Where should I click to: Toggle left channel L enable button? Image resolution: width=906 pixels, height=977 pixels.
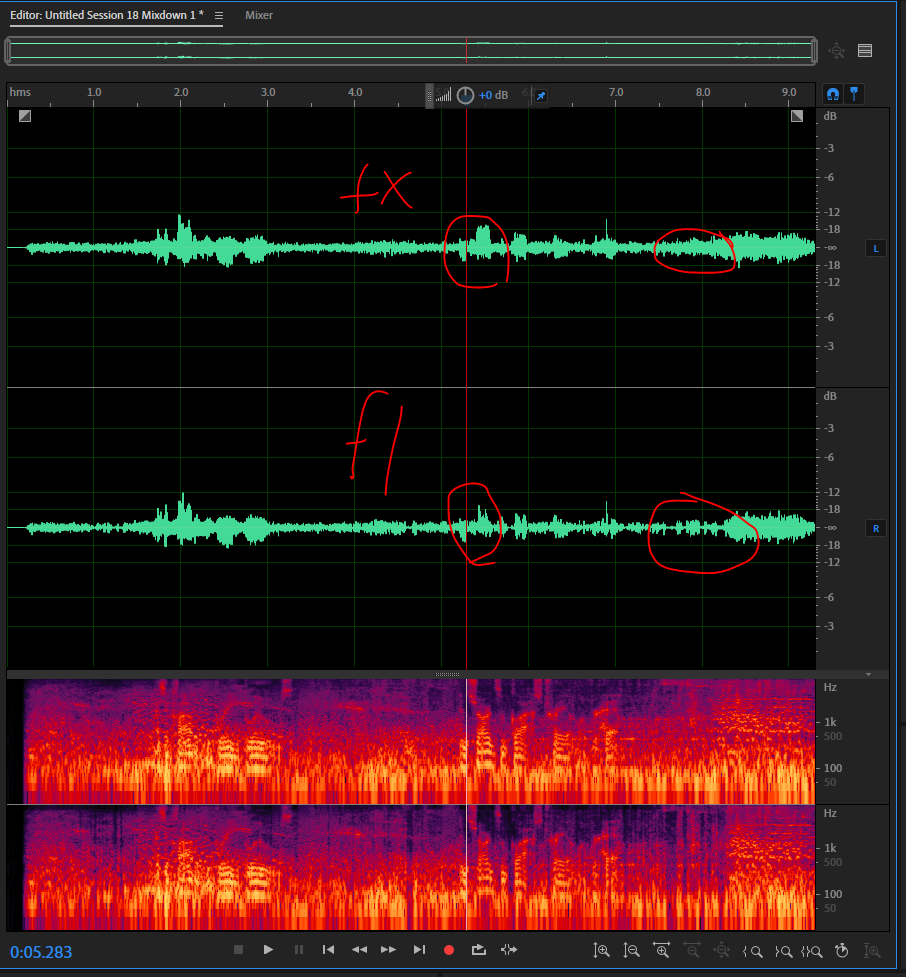point(876,248)
